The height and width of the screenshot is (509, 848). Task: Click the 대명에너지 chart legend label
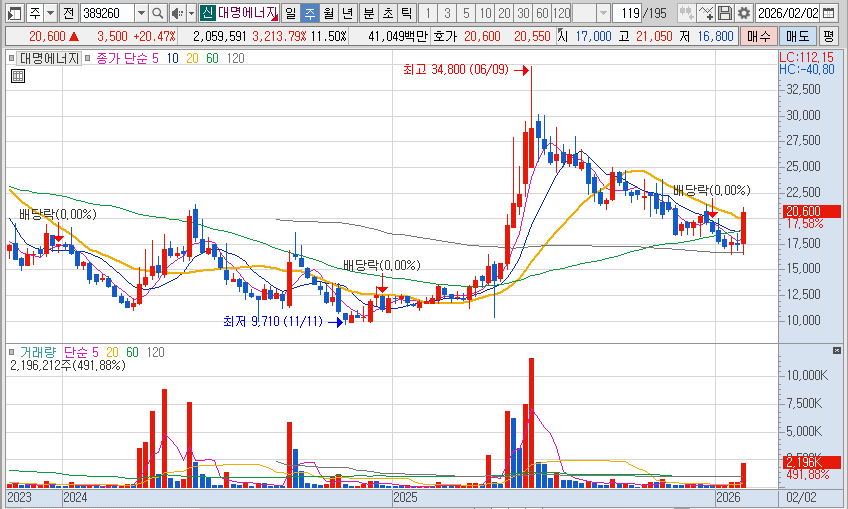pos(49,58)
